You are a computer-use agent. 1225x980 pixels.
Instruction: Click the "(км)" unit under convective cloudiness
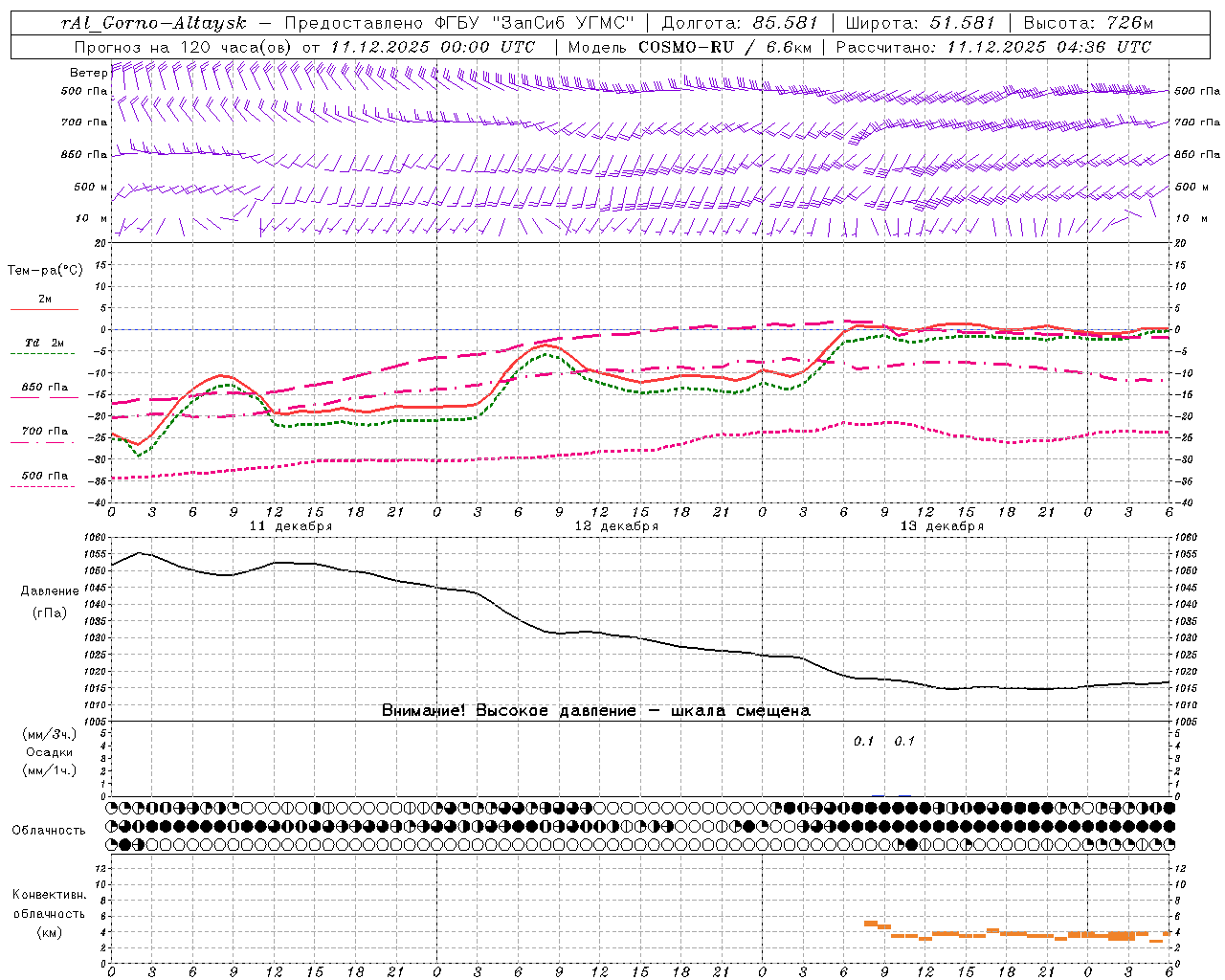(50, 932)
